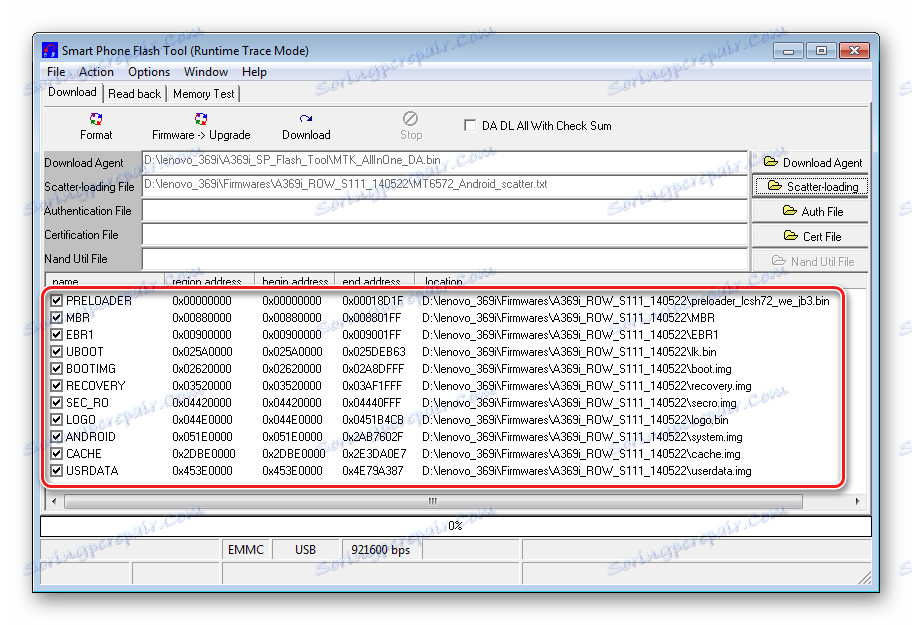
Task: Select the secro.img location path
Action: [579, 402]
